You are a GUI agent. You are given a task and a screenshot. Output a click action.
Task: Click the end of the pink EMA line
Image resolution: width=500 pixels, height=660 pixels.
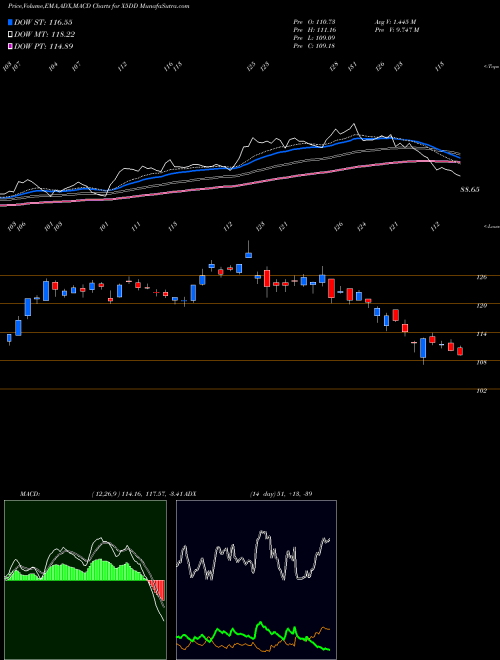click(459, 162)
